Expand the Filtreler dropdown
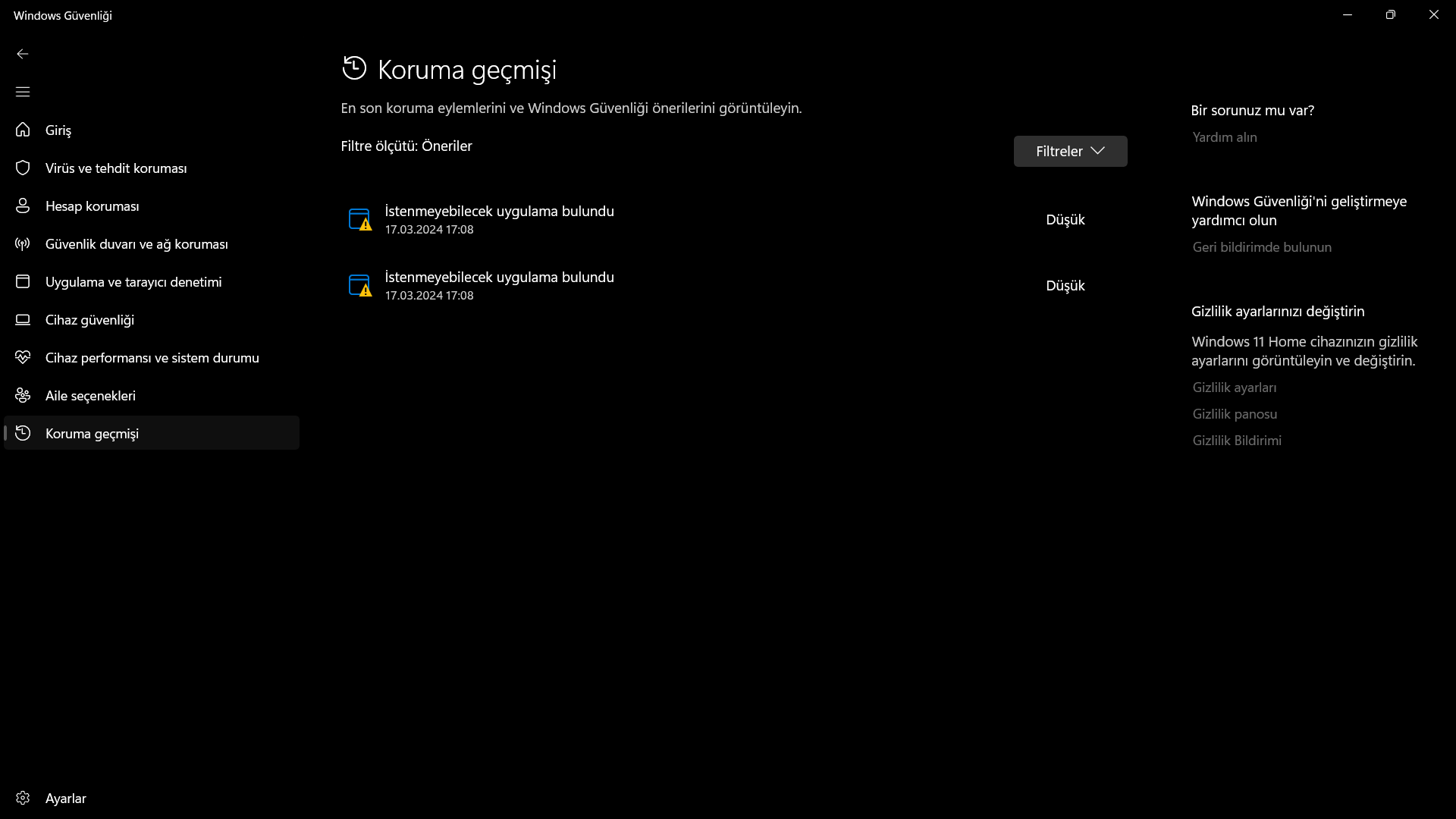The width and height of the screenshot is (1456, 819). pos(1070,151)
